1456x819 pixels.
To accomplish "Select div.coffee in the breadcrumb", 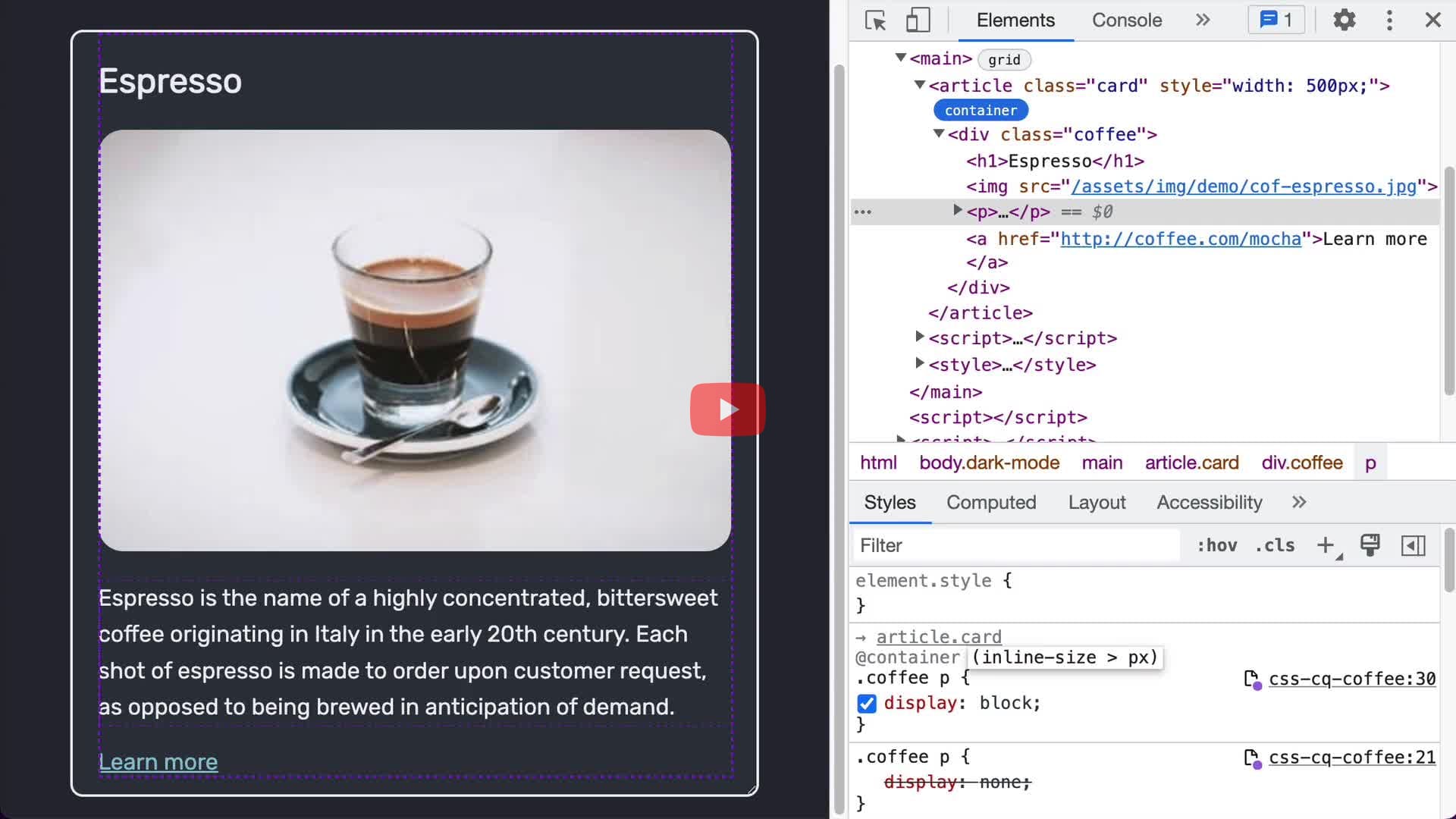I will pos(1301,463).
